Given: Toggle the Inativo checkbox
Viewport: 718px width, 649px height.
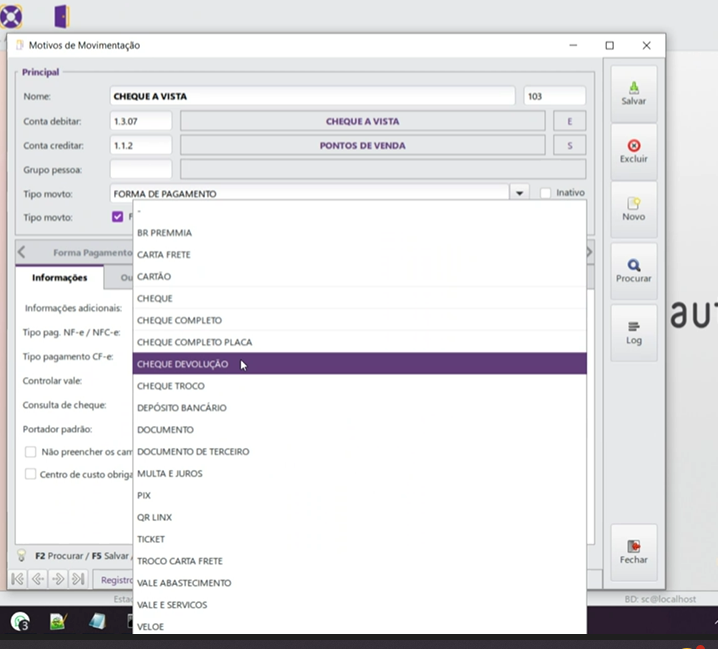Looking at the screenshot, I should coord(545,193).
